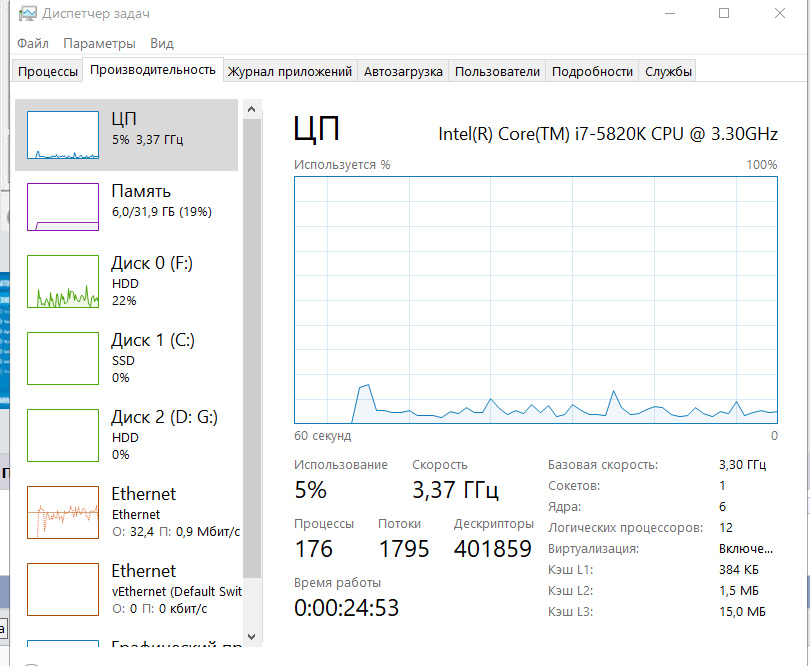Switch to the Процессы tab
The width and height of the screenshot is (810, 666).
[48, 71]
